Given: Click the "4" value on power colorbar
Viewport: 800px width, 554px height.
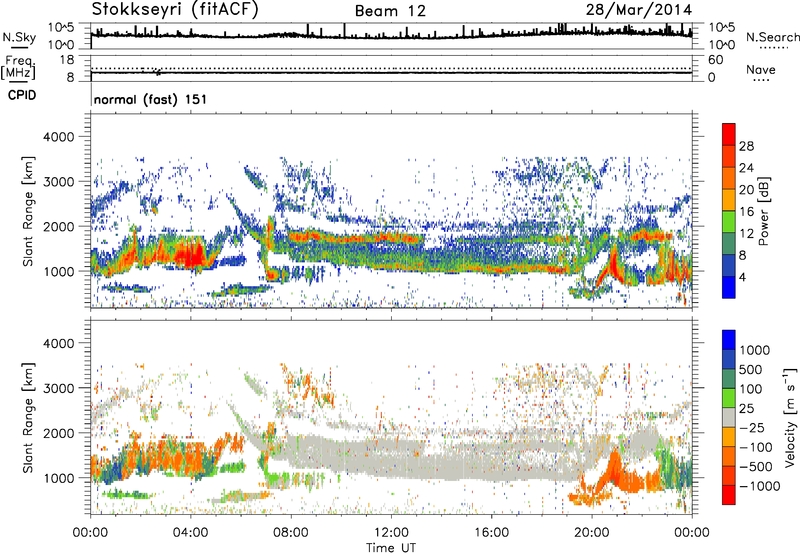Looking at the screenshot, I should click(742, 277).
